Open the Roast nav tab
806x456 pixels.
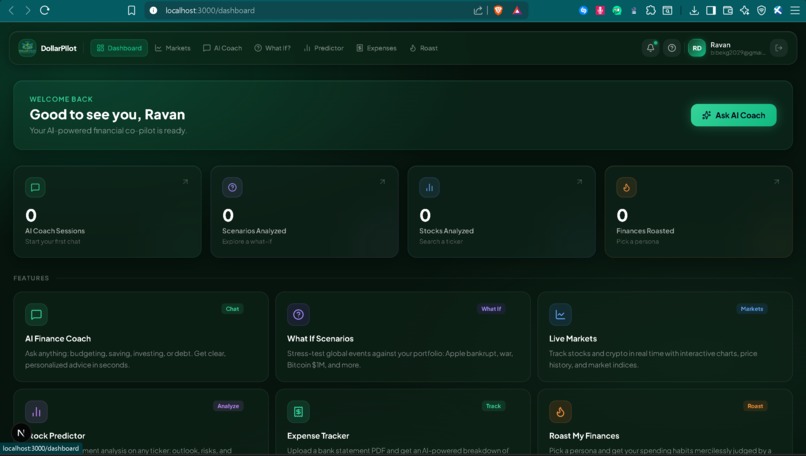click(x=424, y=48)
